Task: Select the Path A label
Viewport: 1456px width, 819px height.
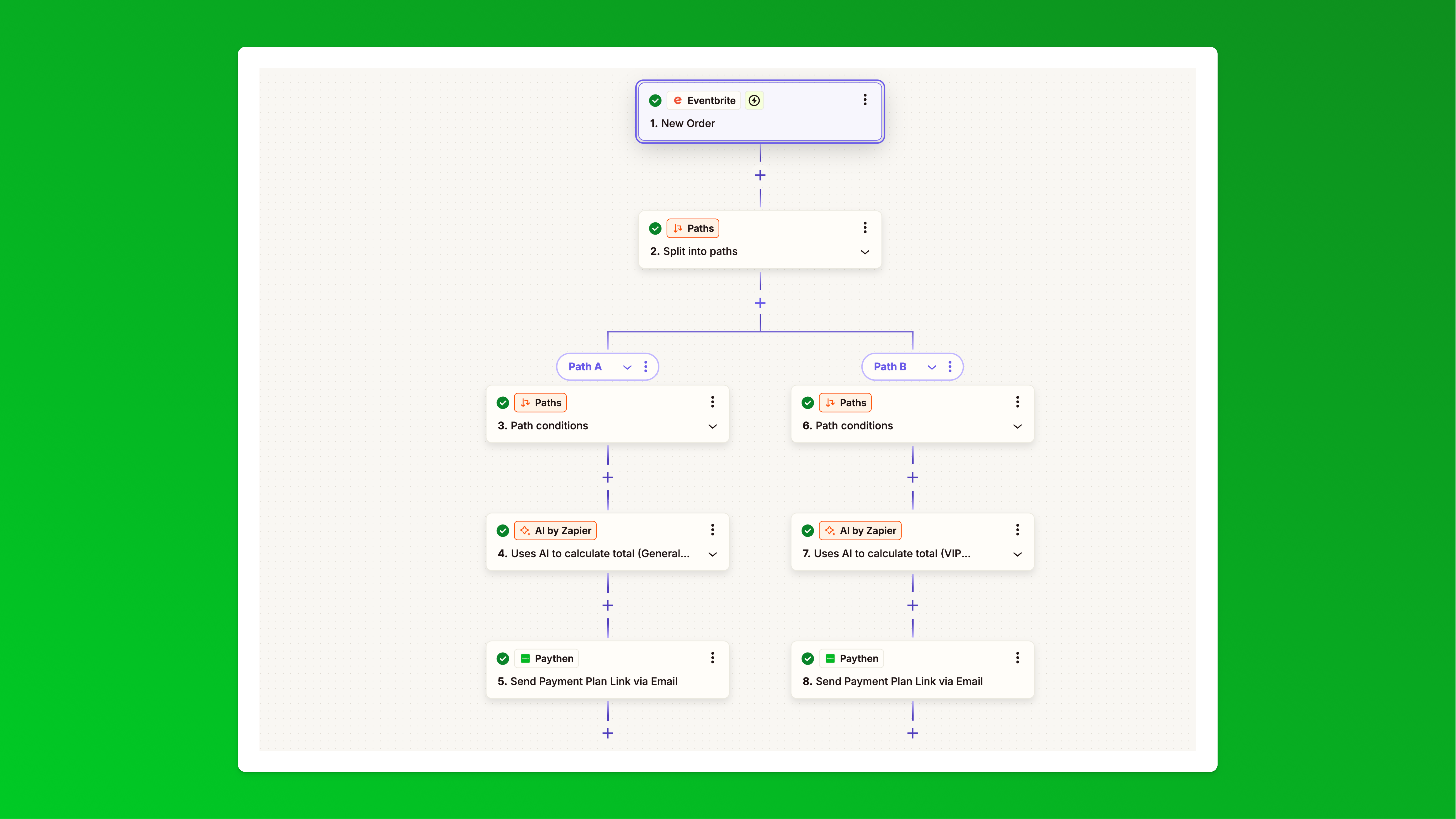Action: click(585, 367)
